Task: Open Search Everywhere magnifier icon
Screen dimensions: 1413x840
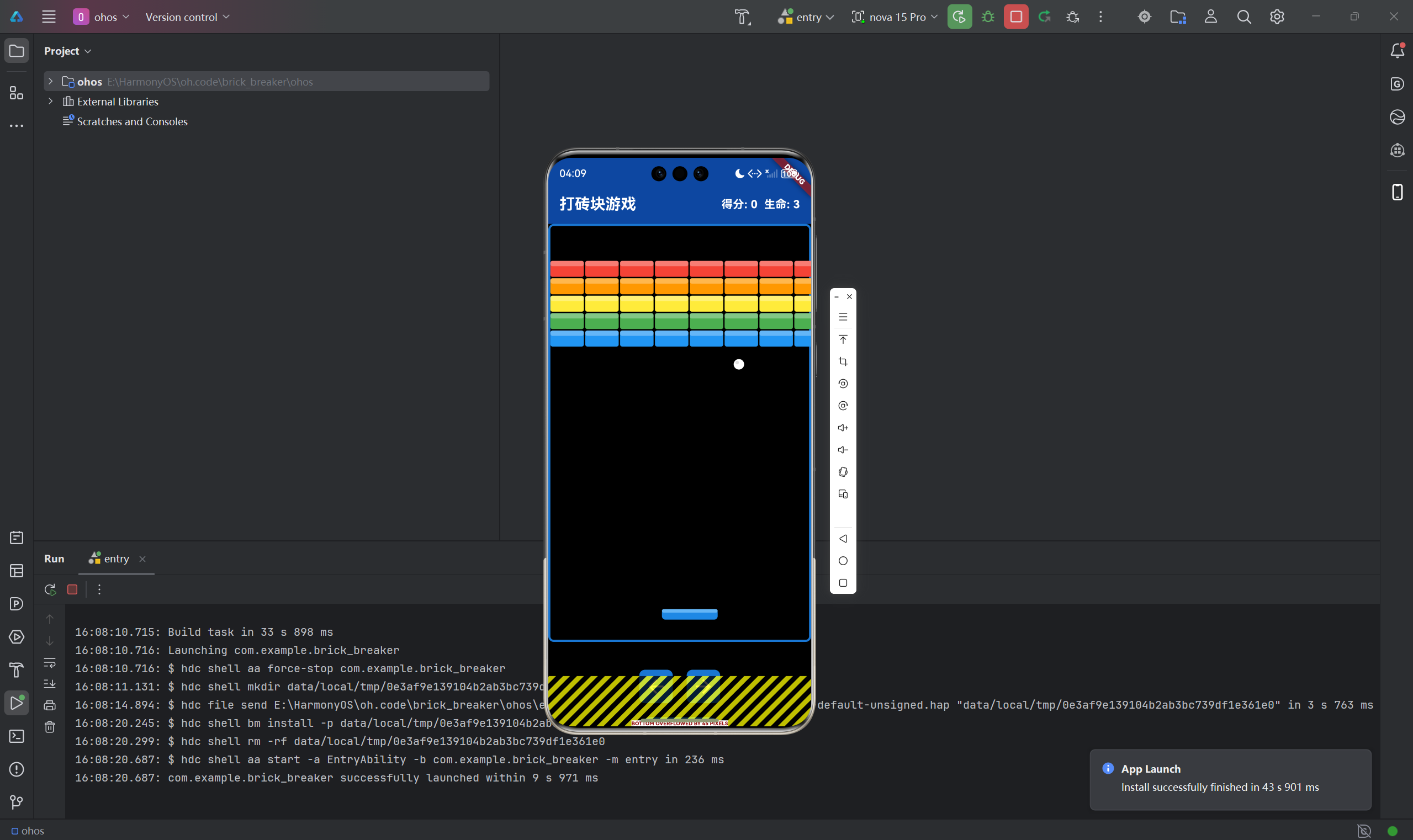Action: [x=1243, y=17]
